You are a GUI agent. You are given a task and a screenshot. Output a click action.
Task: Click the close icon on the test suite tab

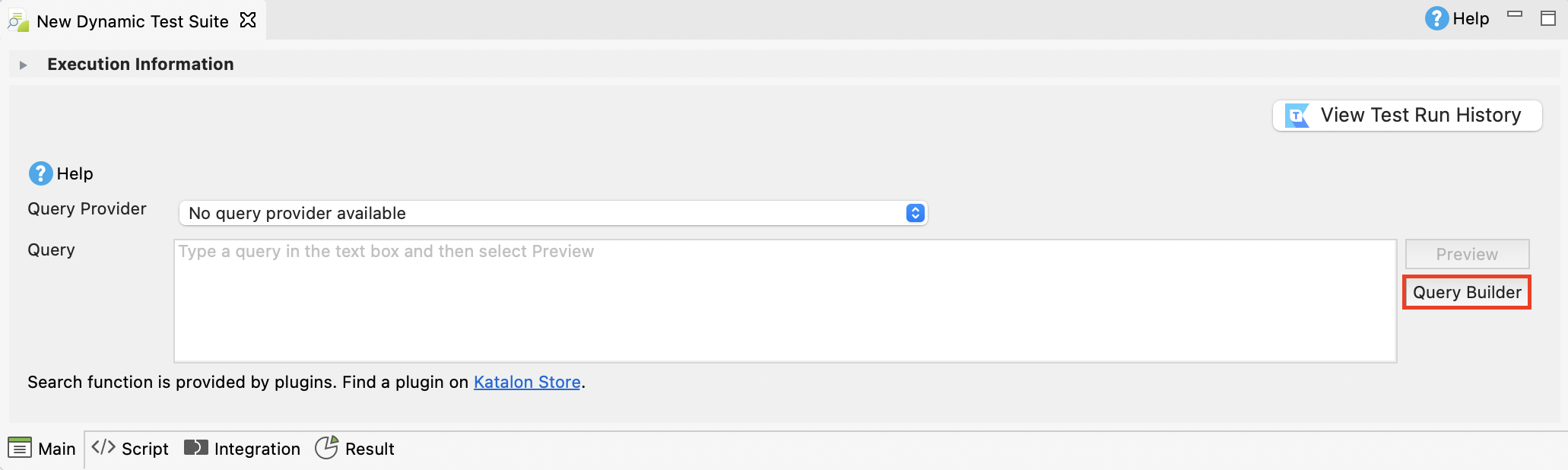(x=247, y=21)
